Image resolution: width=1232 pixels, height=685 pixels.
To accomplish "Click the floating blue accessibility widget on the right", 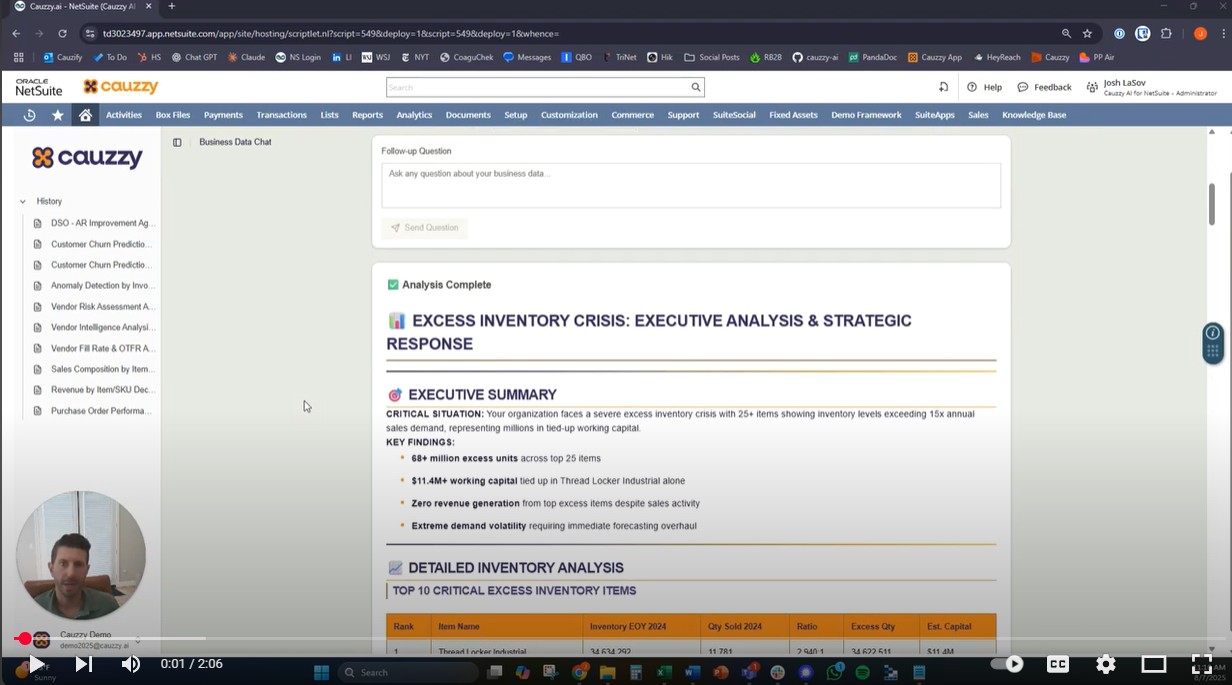I will 1212,342.
